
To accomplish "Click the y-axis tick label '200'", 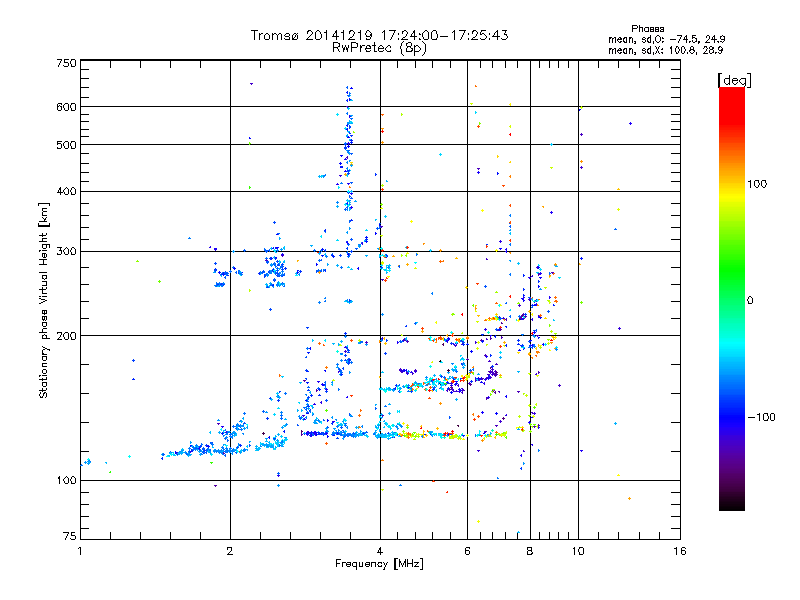I will point(66,336).
